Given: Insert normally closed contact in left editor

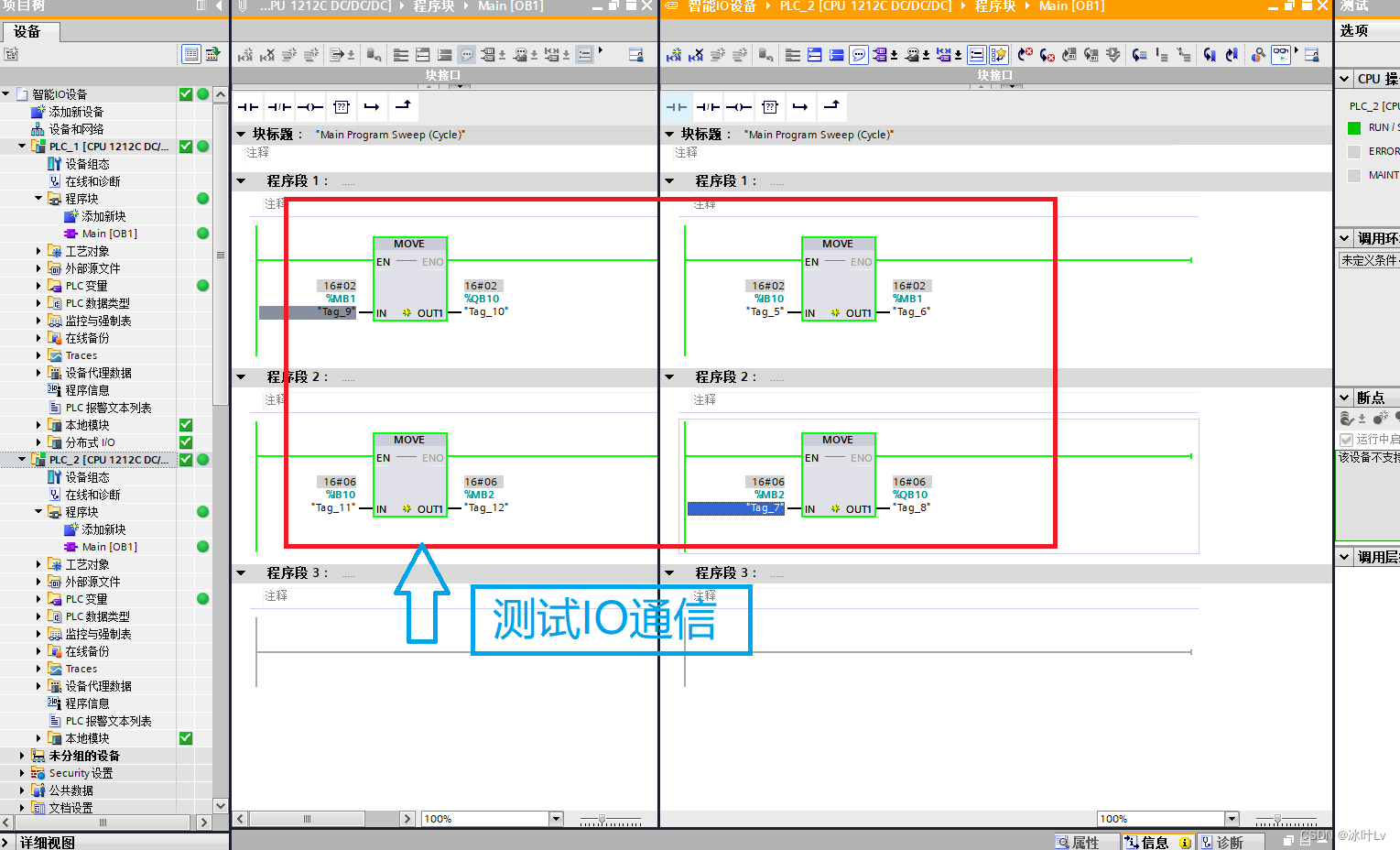Looking at the screenshot, I should point(279,107).
